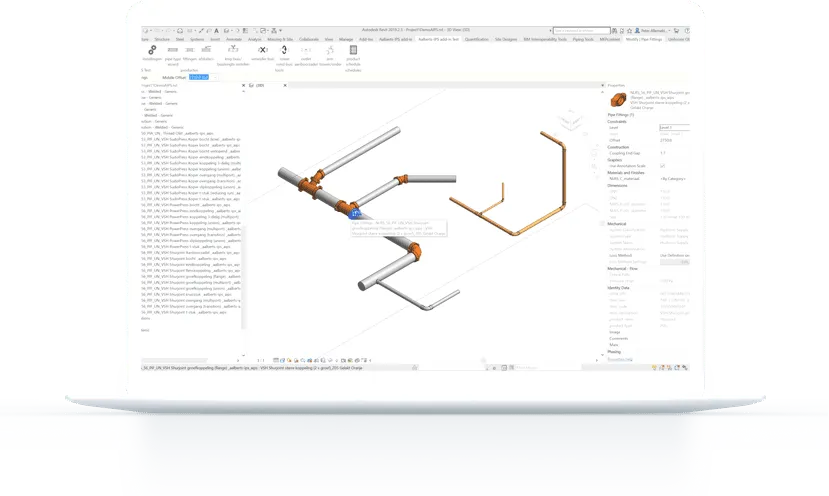Click the pipe type wizard icon

(174, 51)
